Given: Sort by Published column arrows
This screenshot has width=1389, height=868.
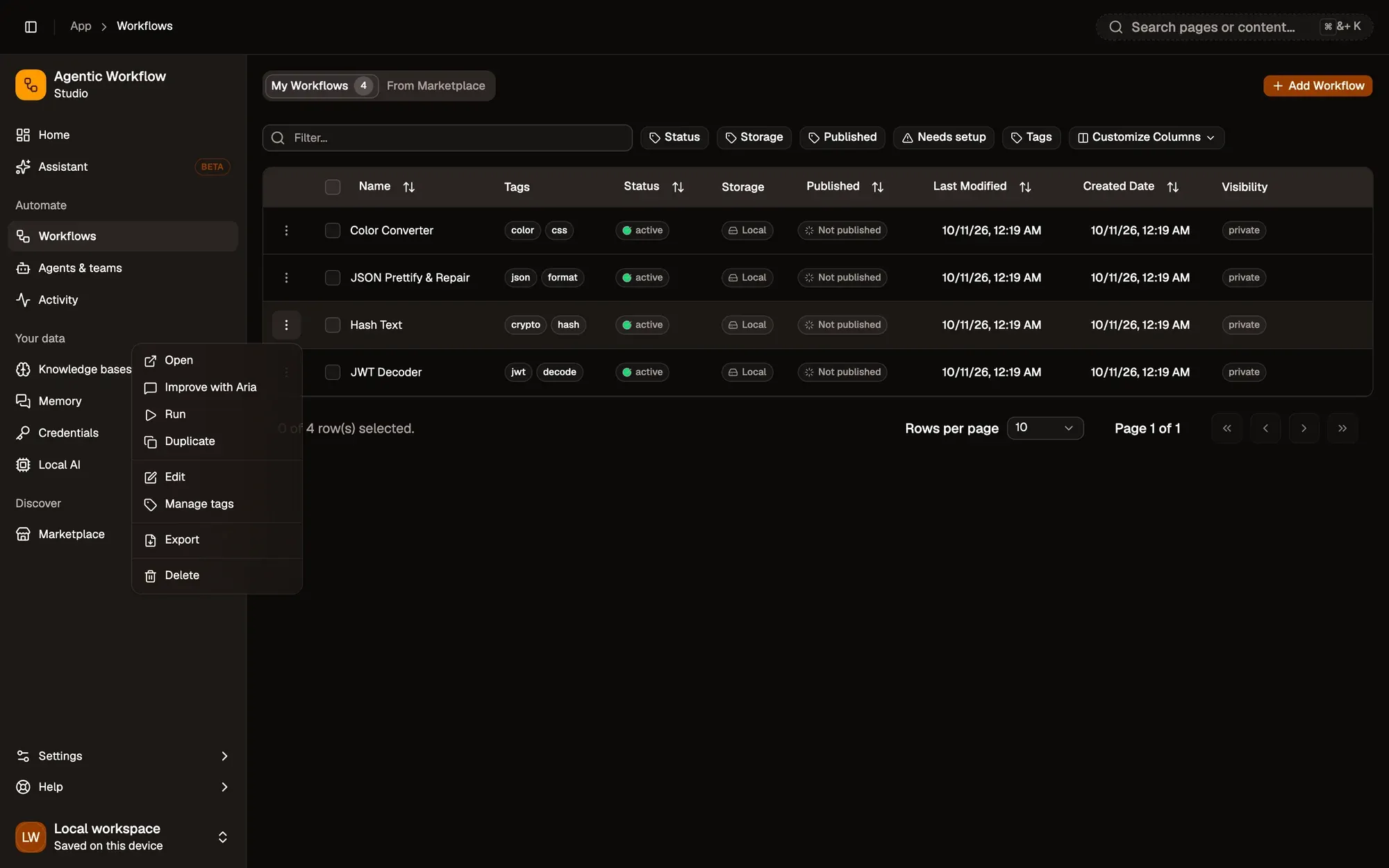Looking at the screenshot, I should pos(878,187).
